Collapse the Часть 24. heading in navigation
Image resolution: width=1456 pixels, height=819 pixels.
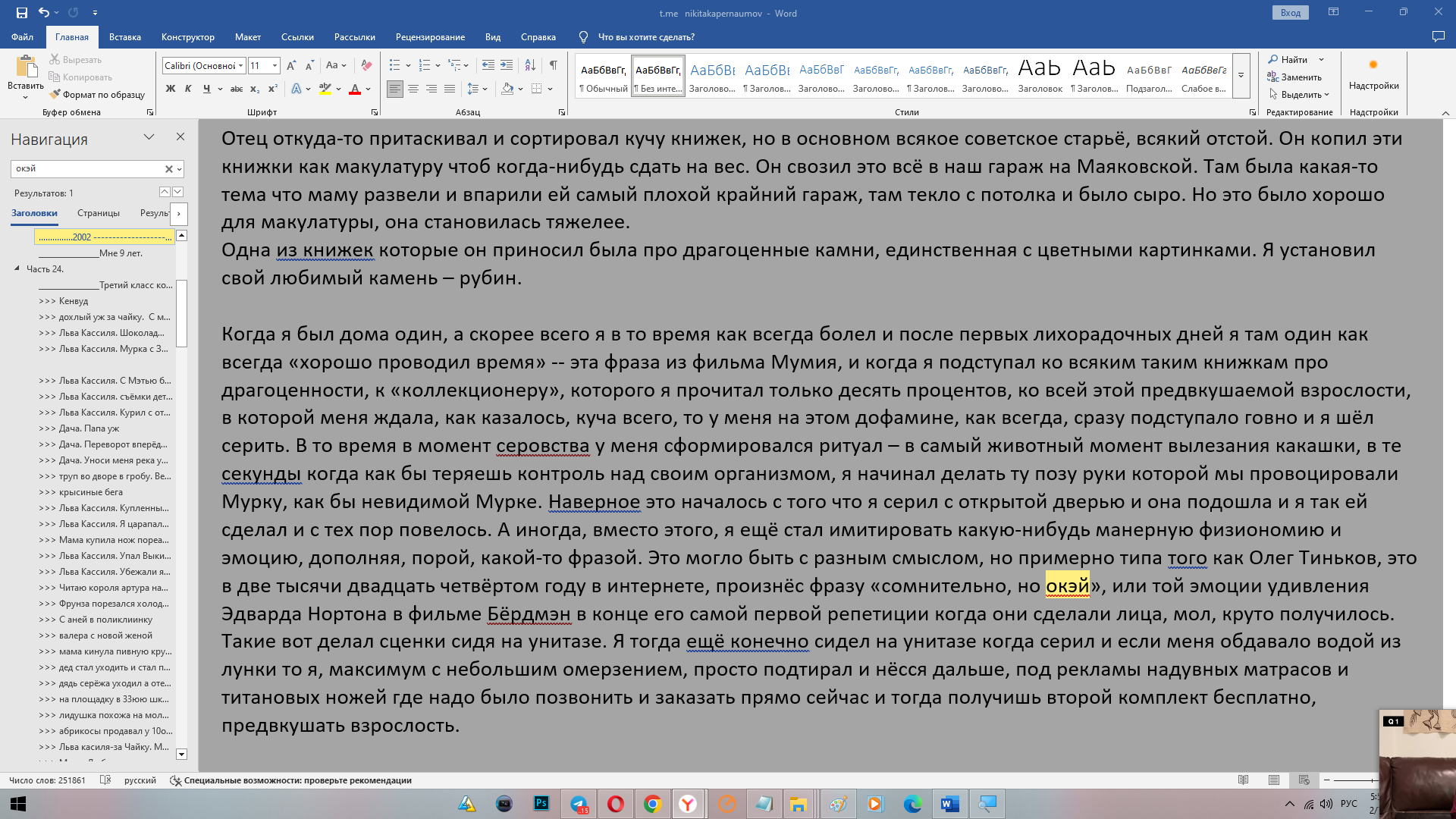click(17, 268)
